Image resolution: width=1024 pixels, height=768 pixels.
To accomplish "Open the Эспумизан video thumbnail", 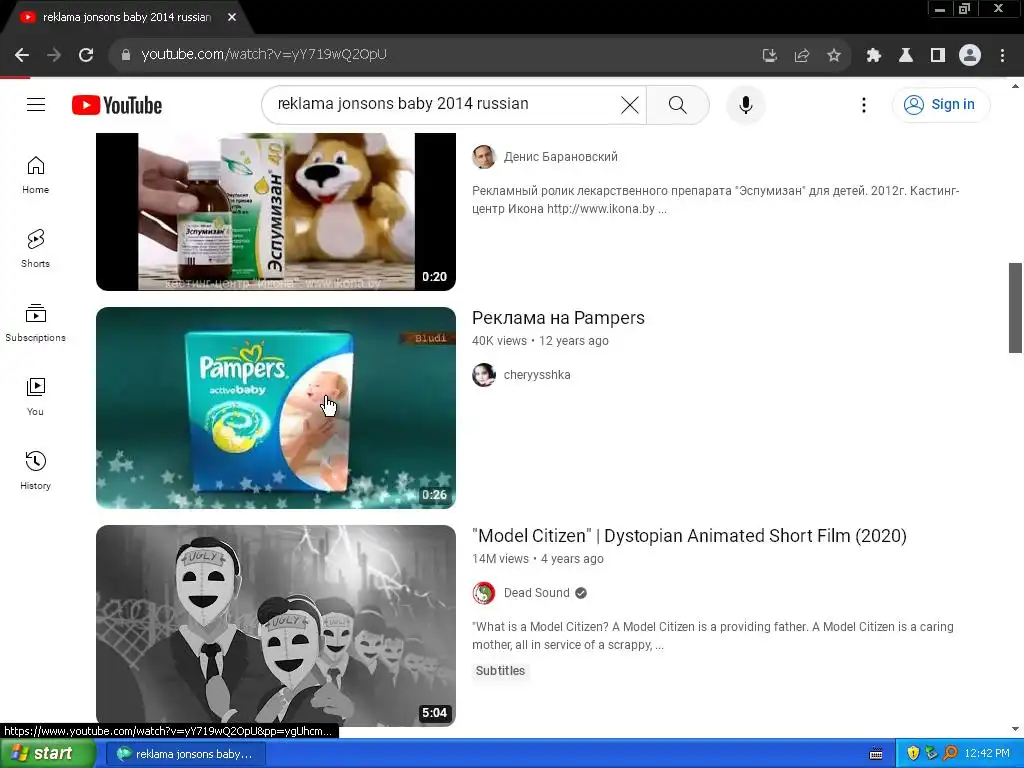I will click(276, 212).
